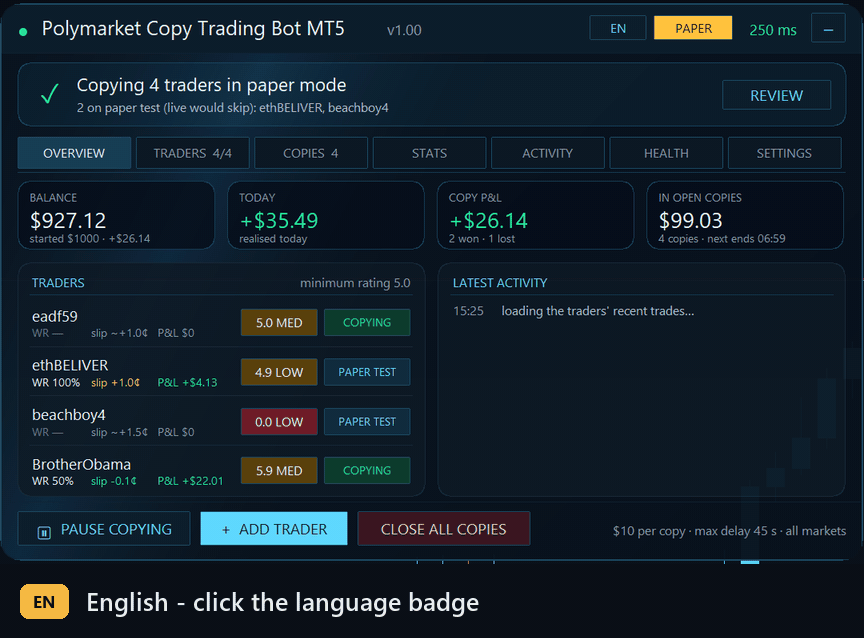Click 'Copying 4 traders in paper mode' headline
Image resolution: width=864 pixels, height=638 pixels.
click(x=212, y=85)
